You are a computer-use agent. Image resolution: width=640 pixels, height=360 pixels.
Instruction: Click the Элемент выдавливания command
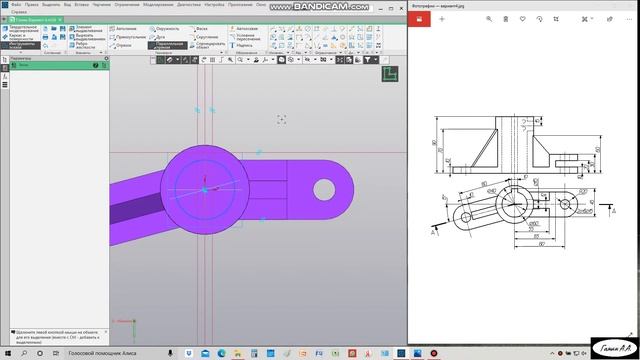click(x=86, y=29)
